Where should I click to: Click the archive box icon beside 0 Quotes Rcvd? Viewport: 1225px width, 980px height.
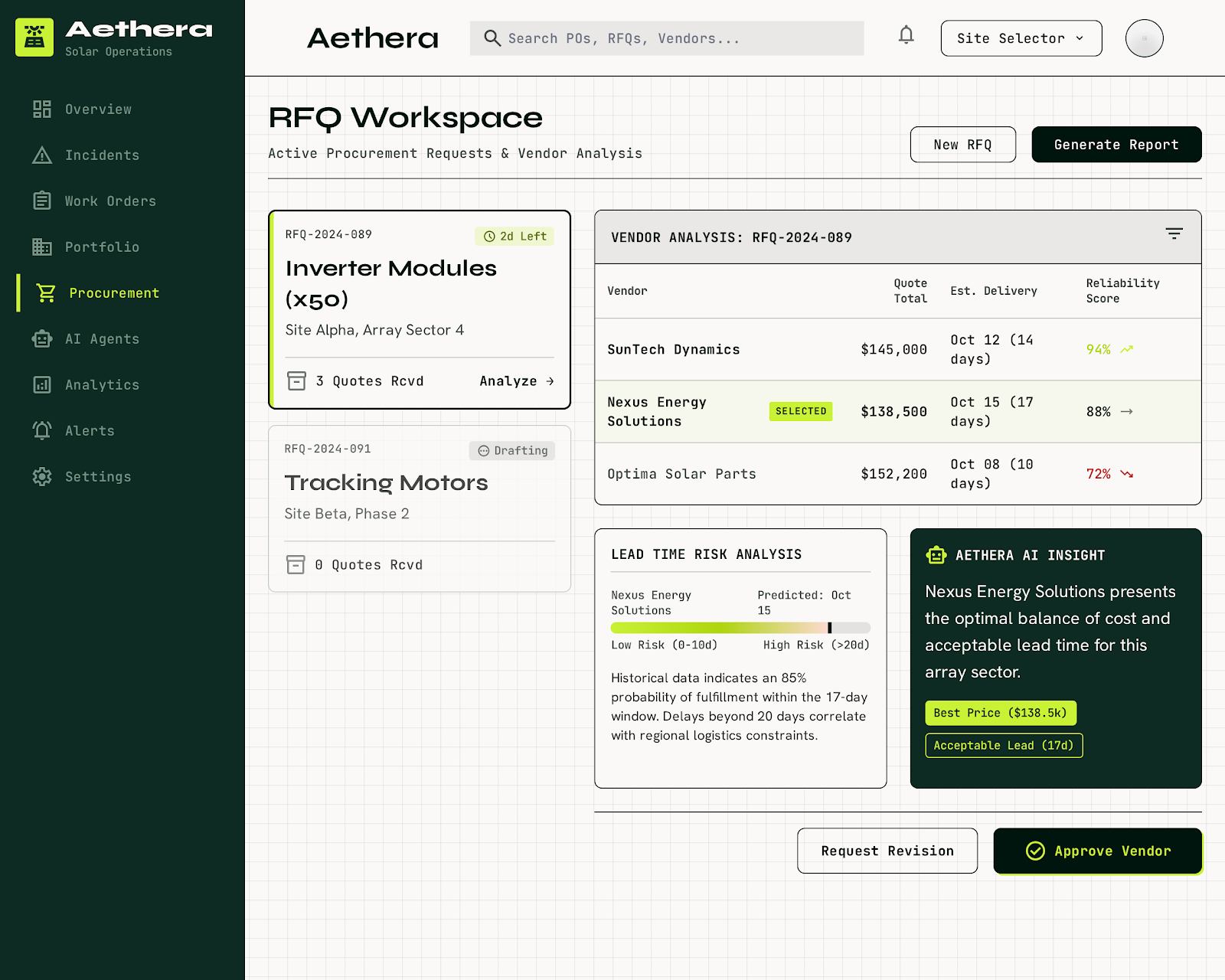coord(296,565)
